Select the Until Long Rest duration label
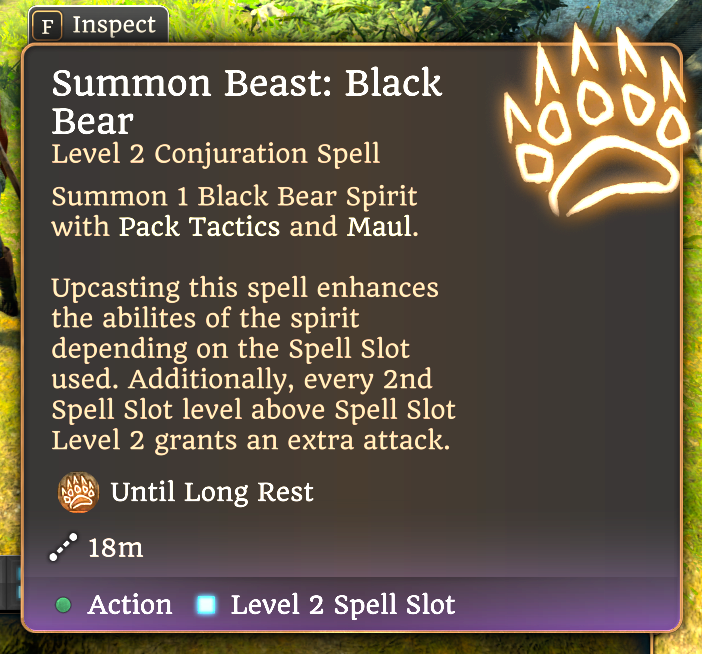Viewport: 702px width, 654px height. (212, 492)
